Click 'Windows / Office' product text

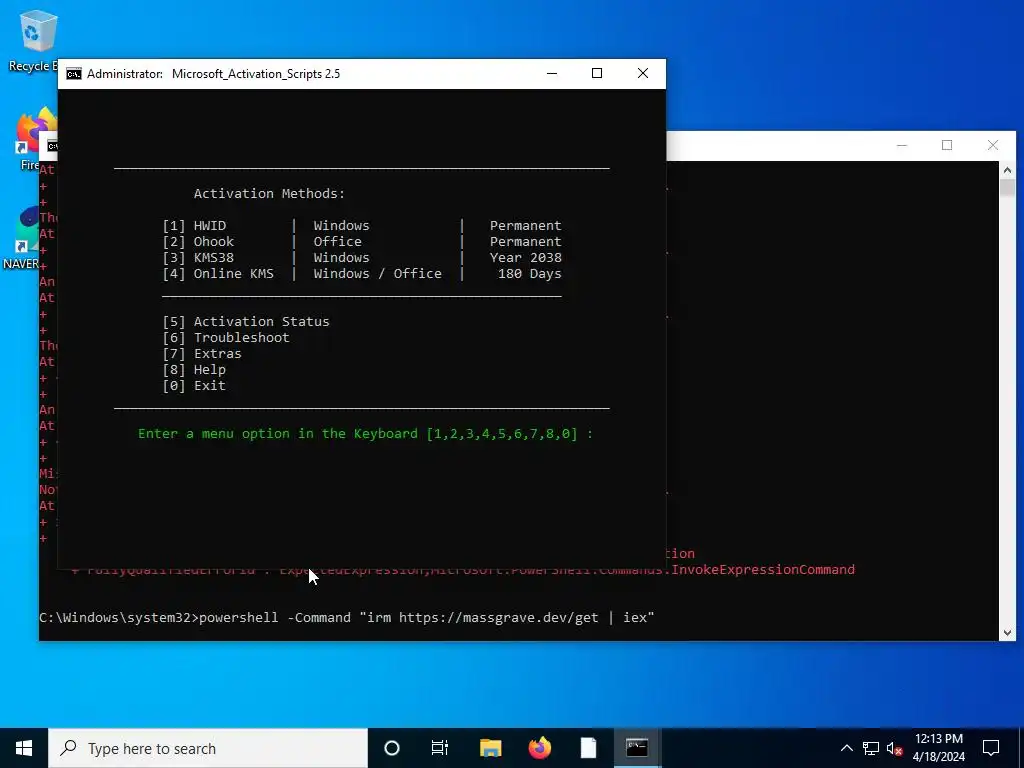pos(377,274)
